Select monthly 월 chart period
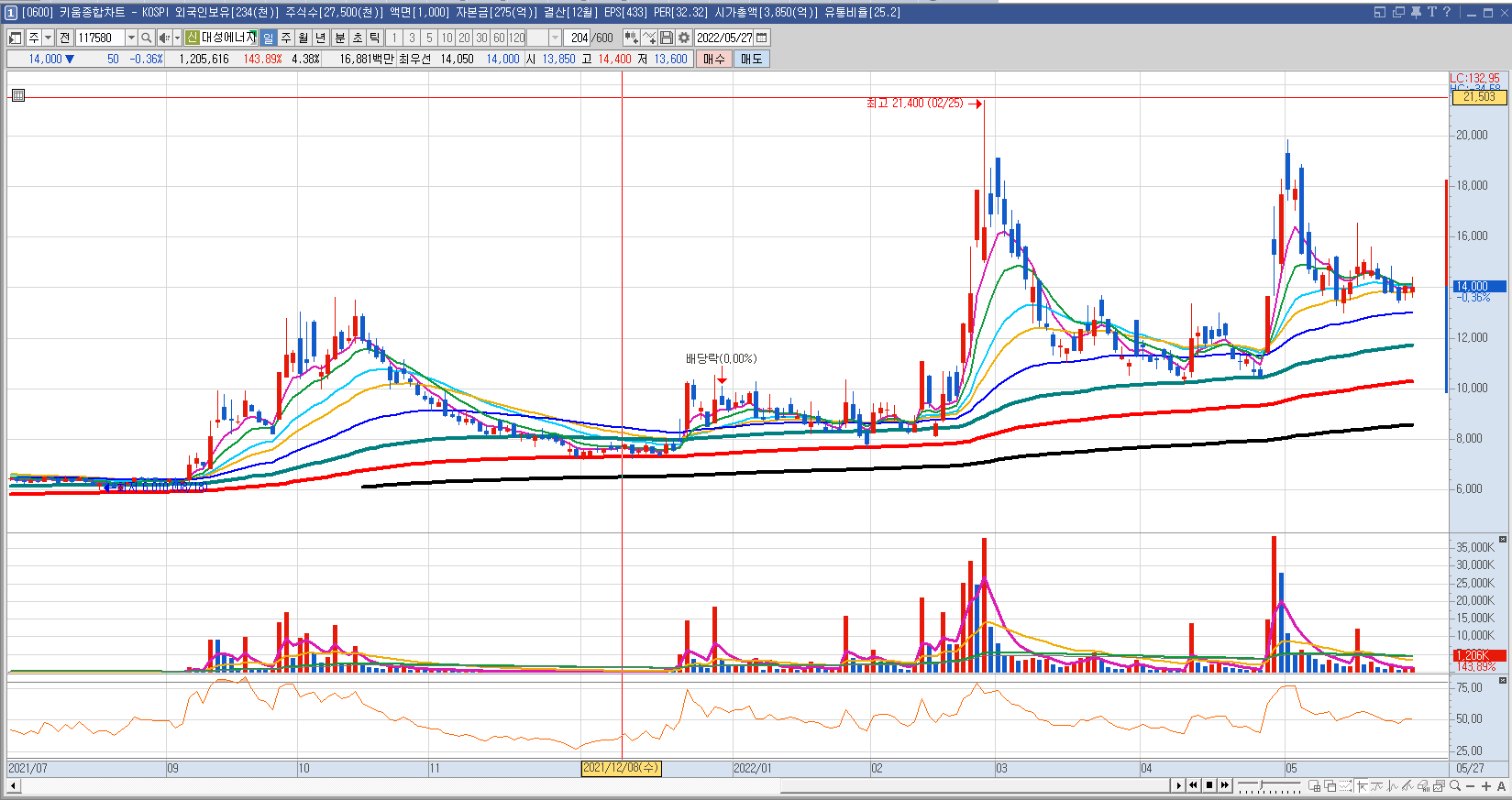Viewport: 1512px width, 800px height. tap(303, 38)
